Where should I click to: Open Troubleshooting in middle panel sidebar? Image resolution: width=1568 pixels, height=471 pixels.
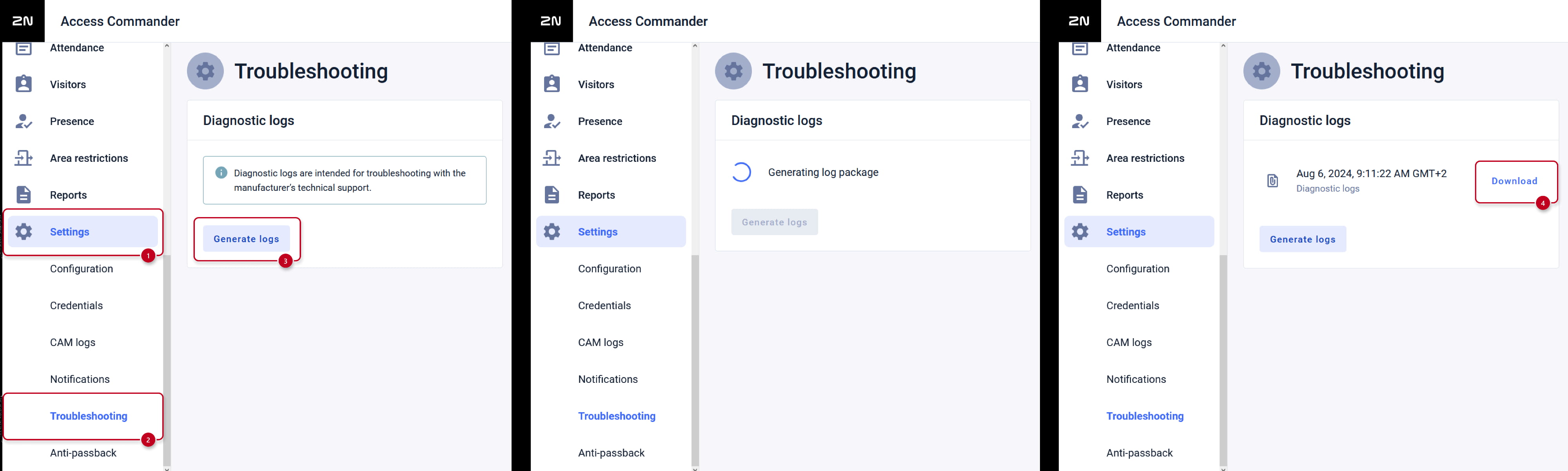pyautogui.click(x=617, y=416)
